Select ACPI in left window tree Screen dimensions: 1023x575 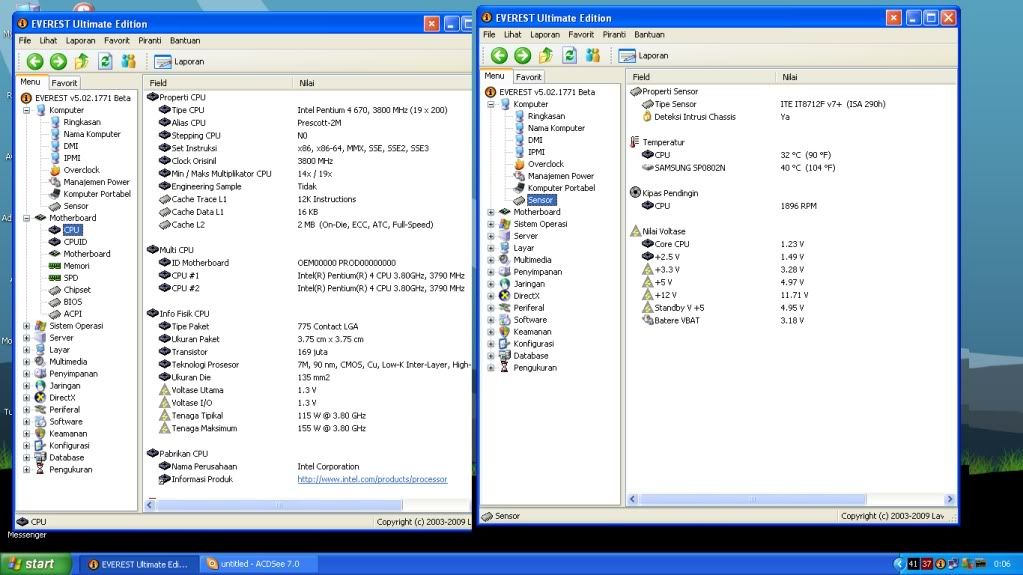click(x=72, y=313)
